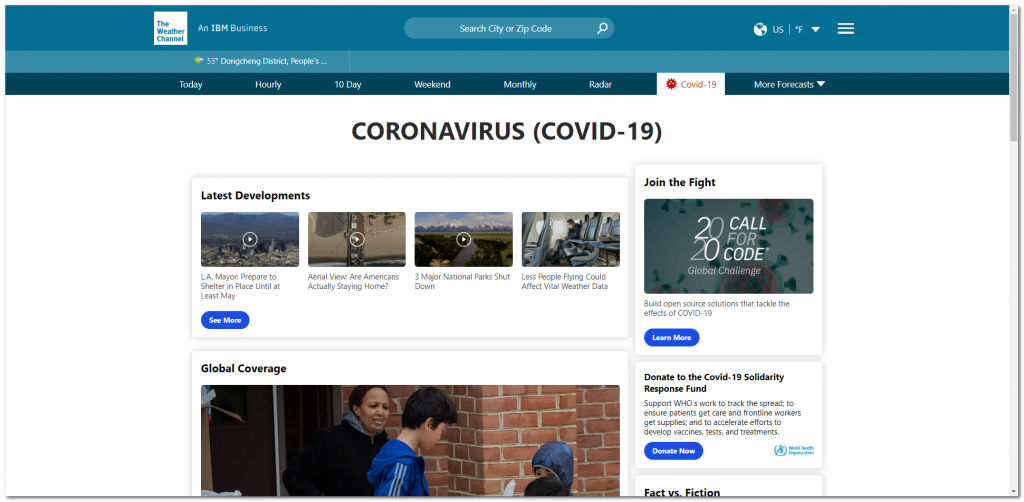Screen dimensions: 1024x502
Task: Click the Donate Now button
Action: 673,451
